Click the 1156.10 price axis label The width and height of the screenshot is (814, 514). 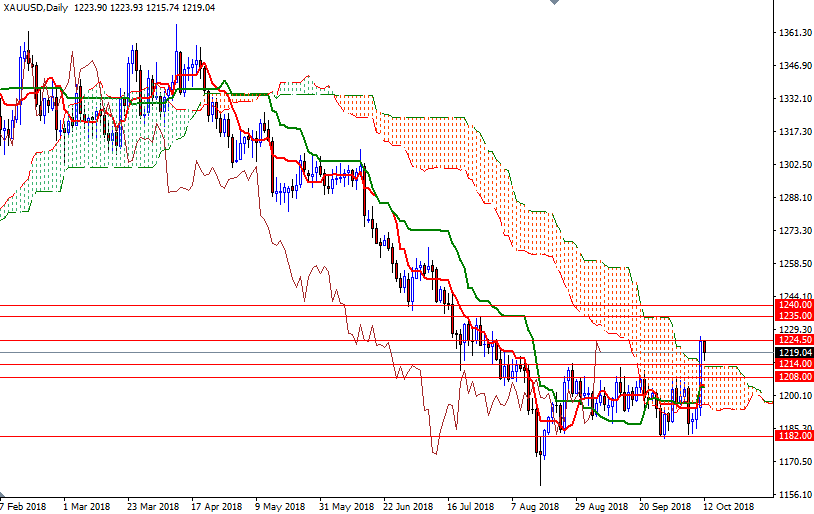pyautogui.click(x=793, y=494)
